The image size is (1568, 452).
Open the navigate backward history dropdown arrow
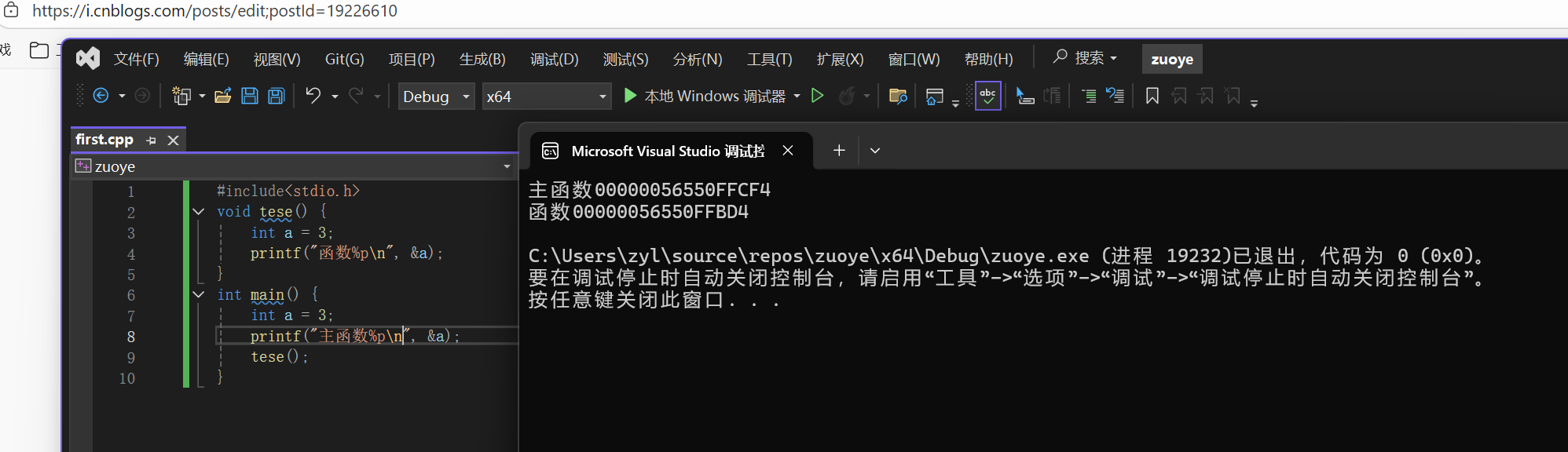click(x=122, y=96)
